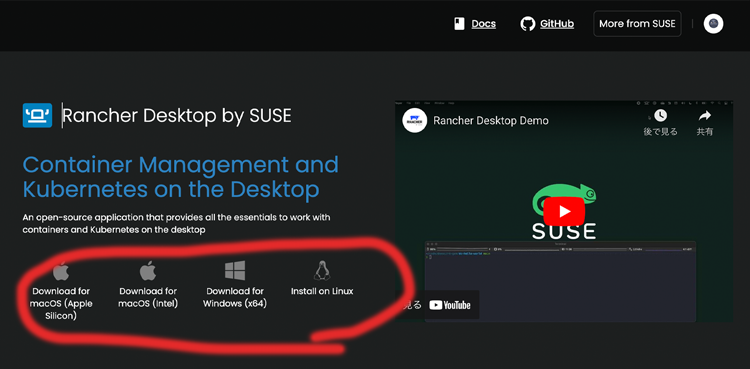
Task: Open the Docs link
Action: click(x=484, y=23)
